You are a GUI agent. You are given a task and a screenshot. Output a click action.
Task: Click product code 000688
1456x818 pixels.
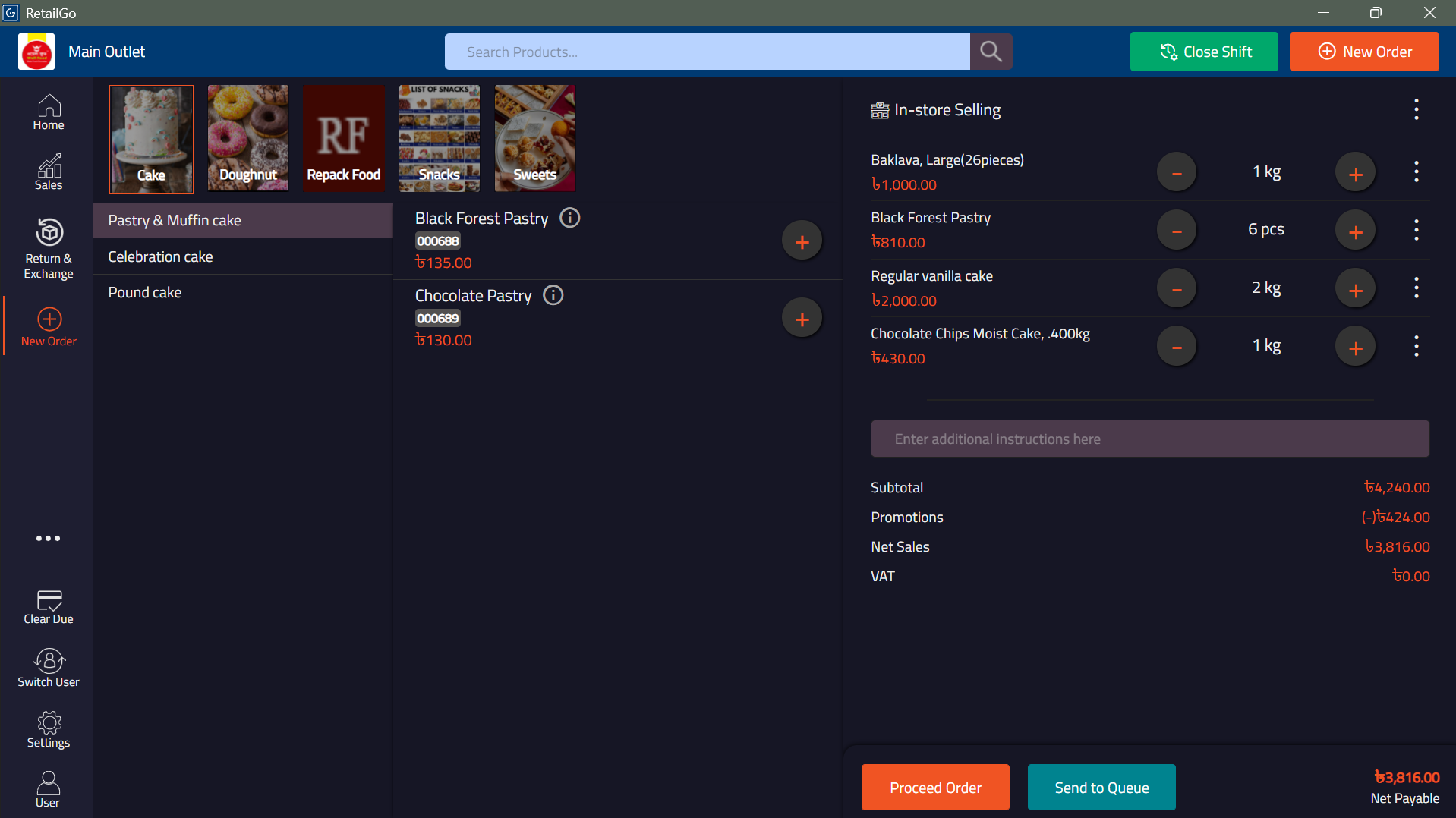coord(438,241)
